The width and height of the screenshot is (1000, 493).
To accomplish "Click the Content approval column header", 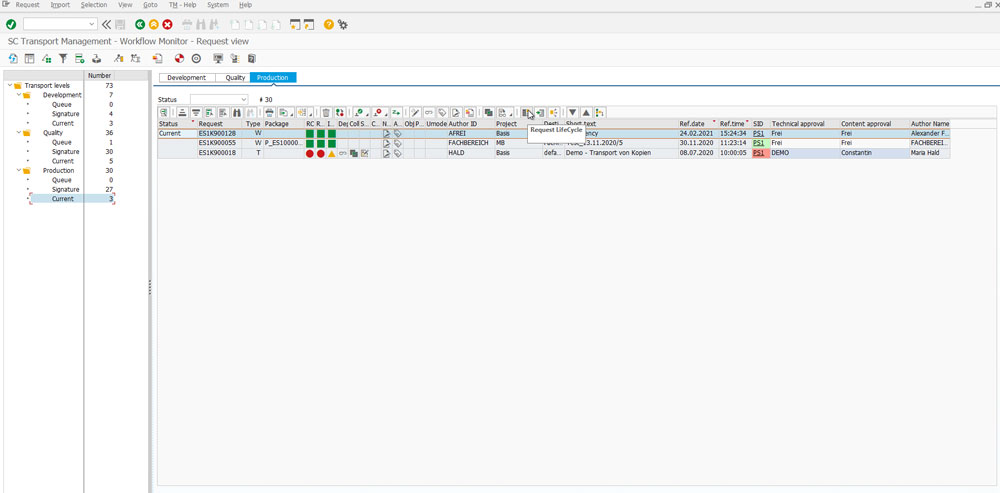I will pos(874,124).
